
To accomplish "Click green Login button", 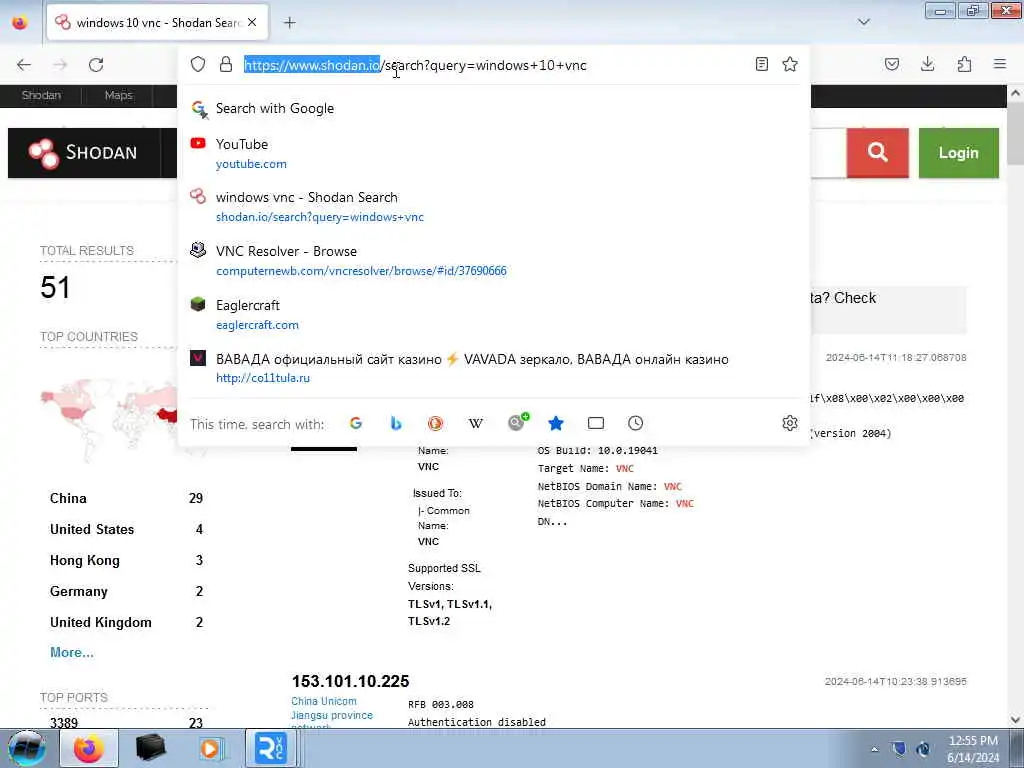I will pos(959,153).
